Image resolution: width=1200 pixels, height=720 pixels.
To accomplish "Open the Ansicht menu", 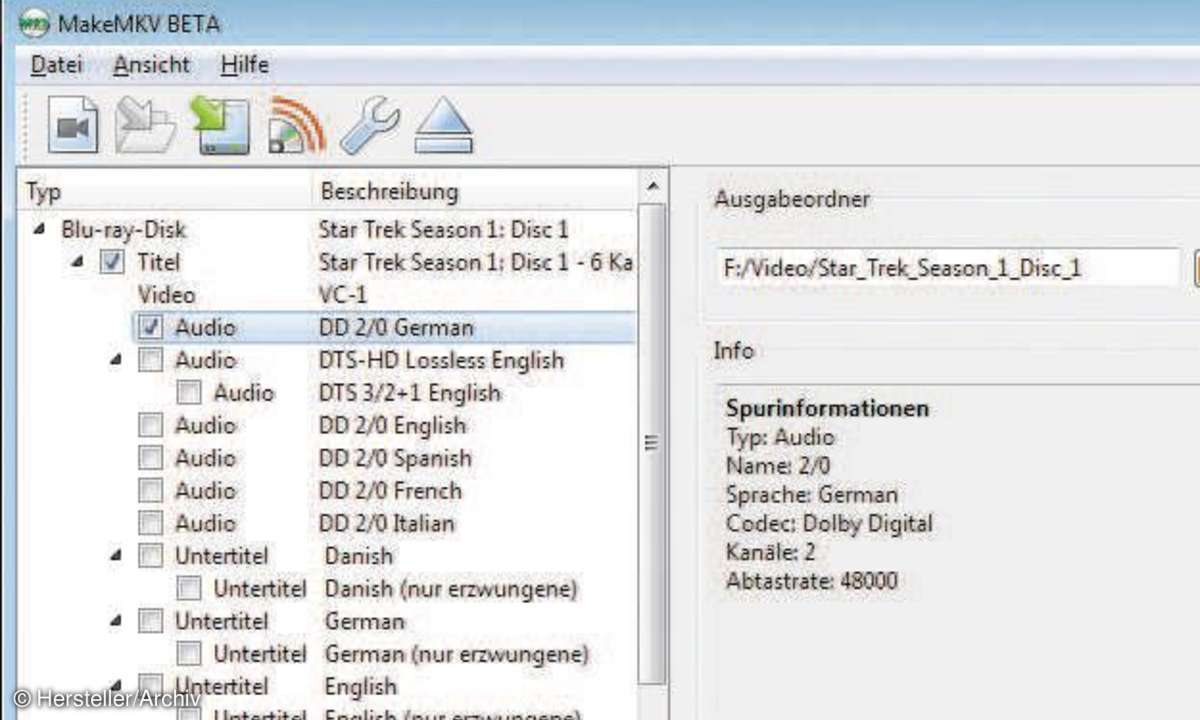I will (x=151, y=65).
